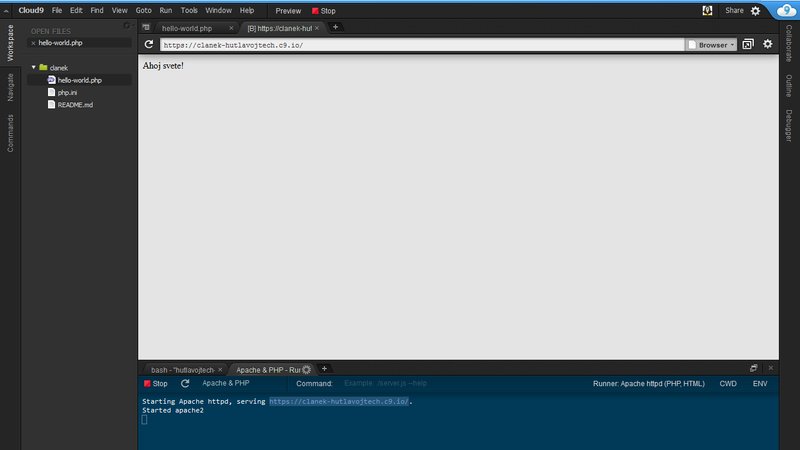Close the browser preview tab
This screenshot has height=450, width=800.
[317, 28]
